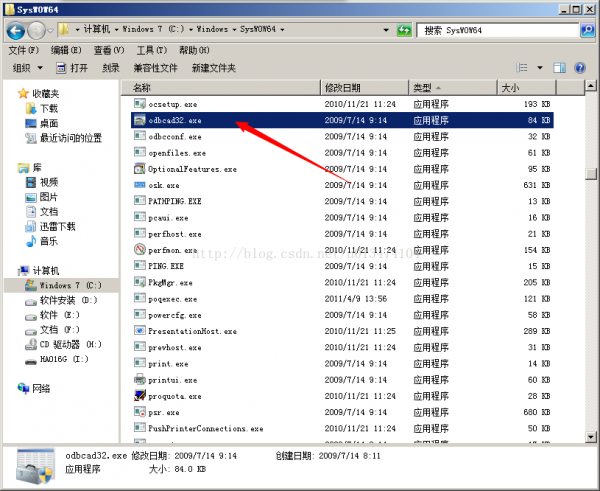Viewport: 600px width, 491px height.
Task: Select the OptionalFeatures.exe file icon
Action: 140,169
